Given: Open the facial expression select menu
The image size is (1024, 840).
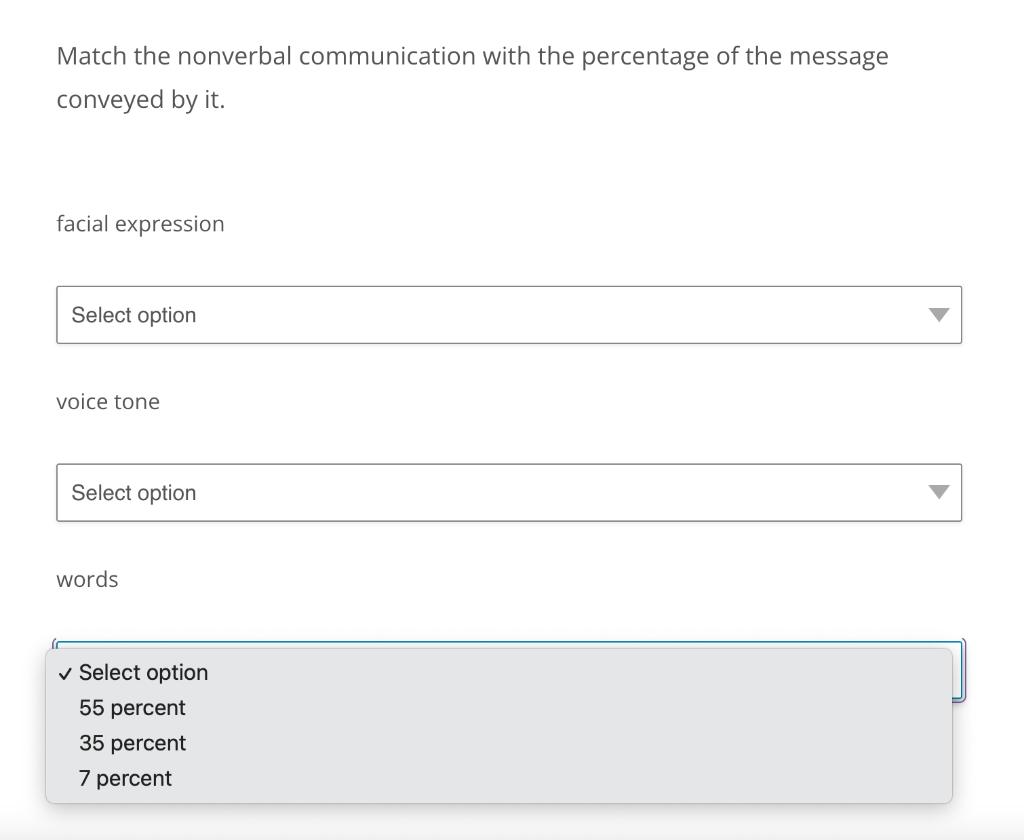Looking at the screenshot, I should pos(509,314).
